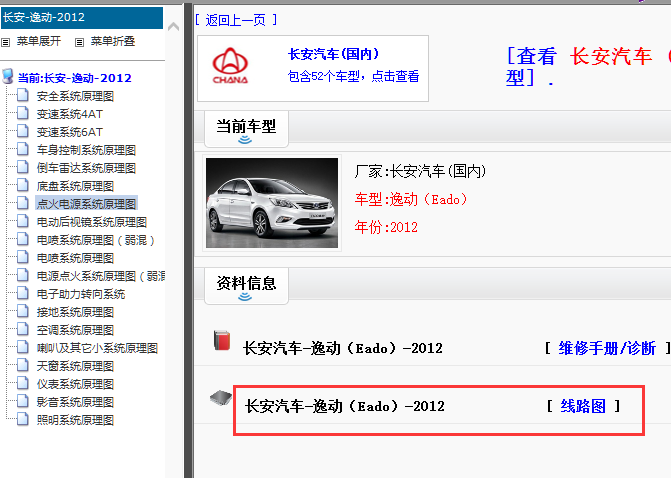671x478 pixels.
Task: Click the document icon beside 电动后视镜系统原理图
Action: [23, 221]
